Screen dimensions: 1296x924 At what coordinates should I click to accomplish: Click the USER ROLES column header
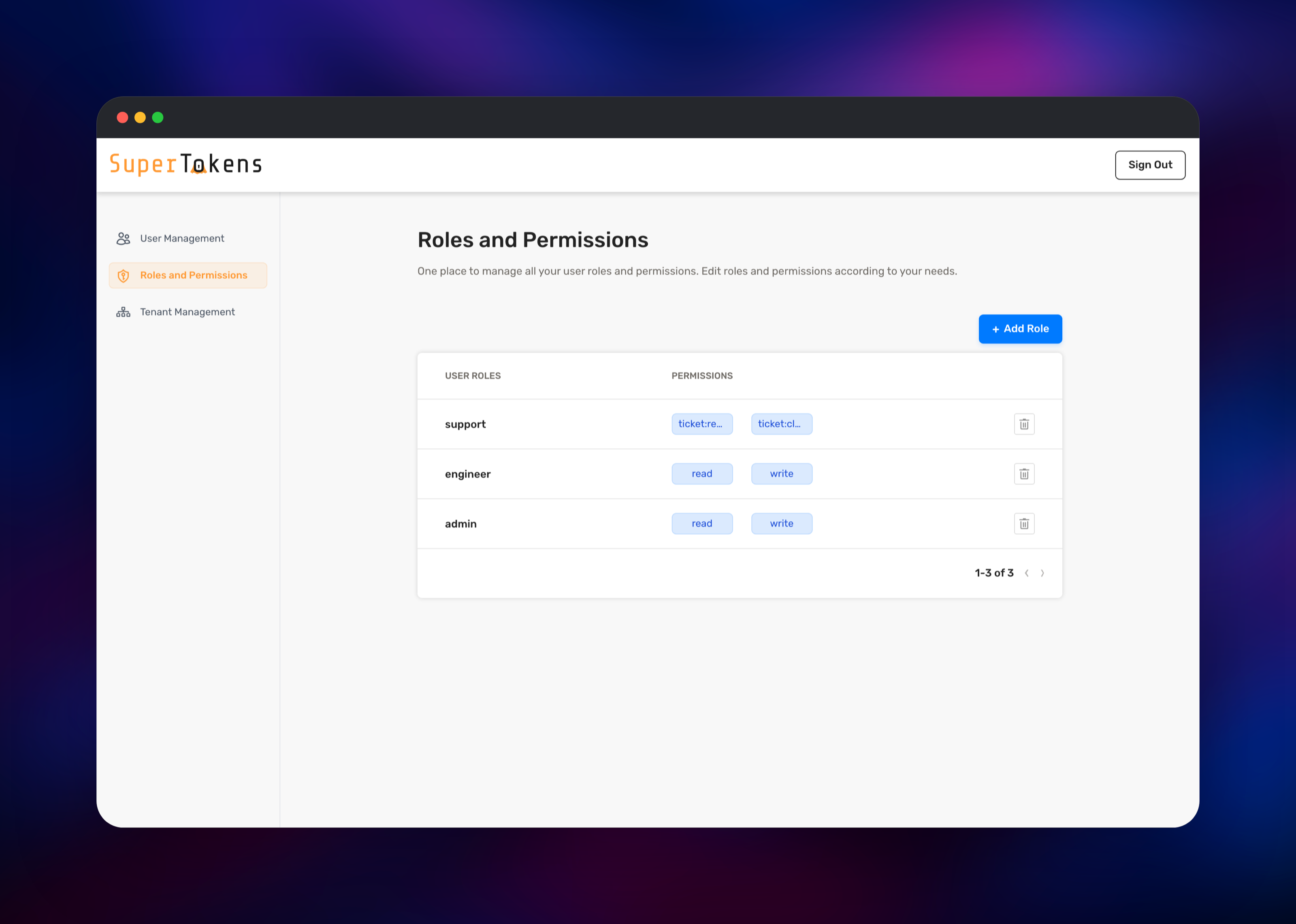point(473,376)
